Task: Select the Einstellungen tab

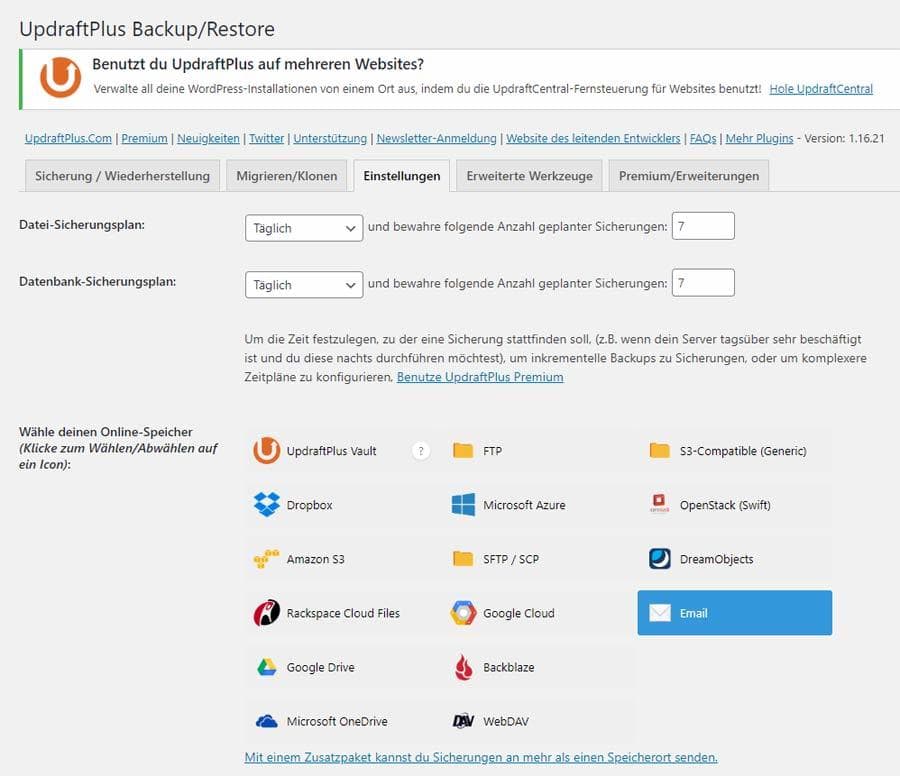Action: (401, 176)
